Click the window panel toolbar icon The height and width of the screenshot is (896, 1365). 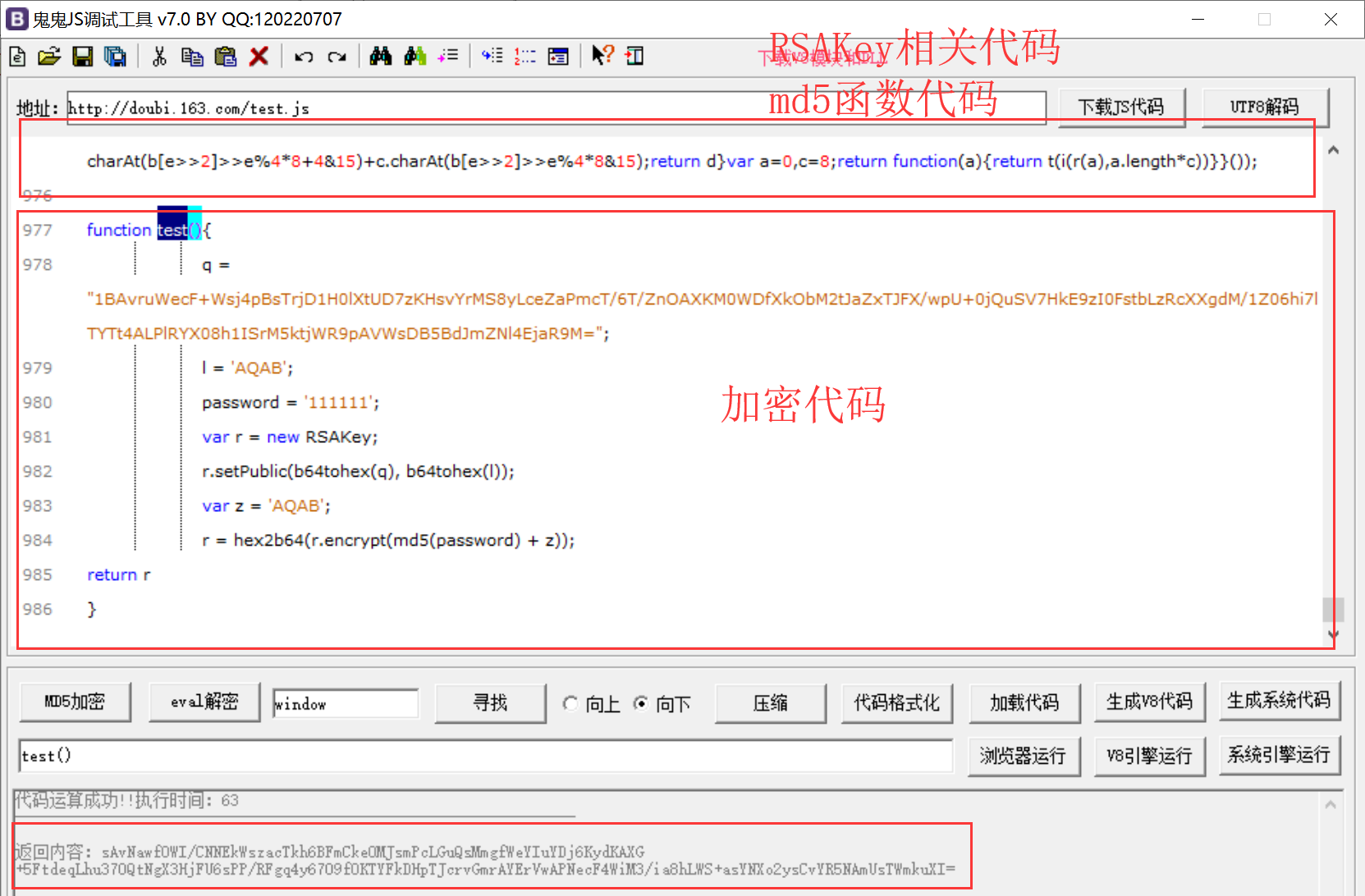tap(558, 57)
